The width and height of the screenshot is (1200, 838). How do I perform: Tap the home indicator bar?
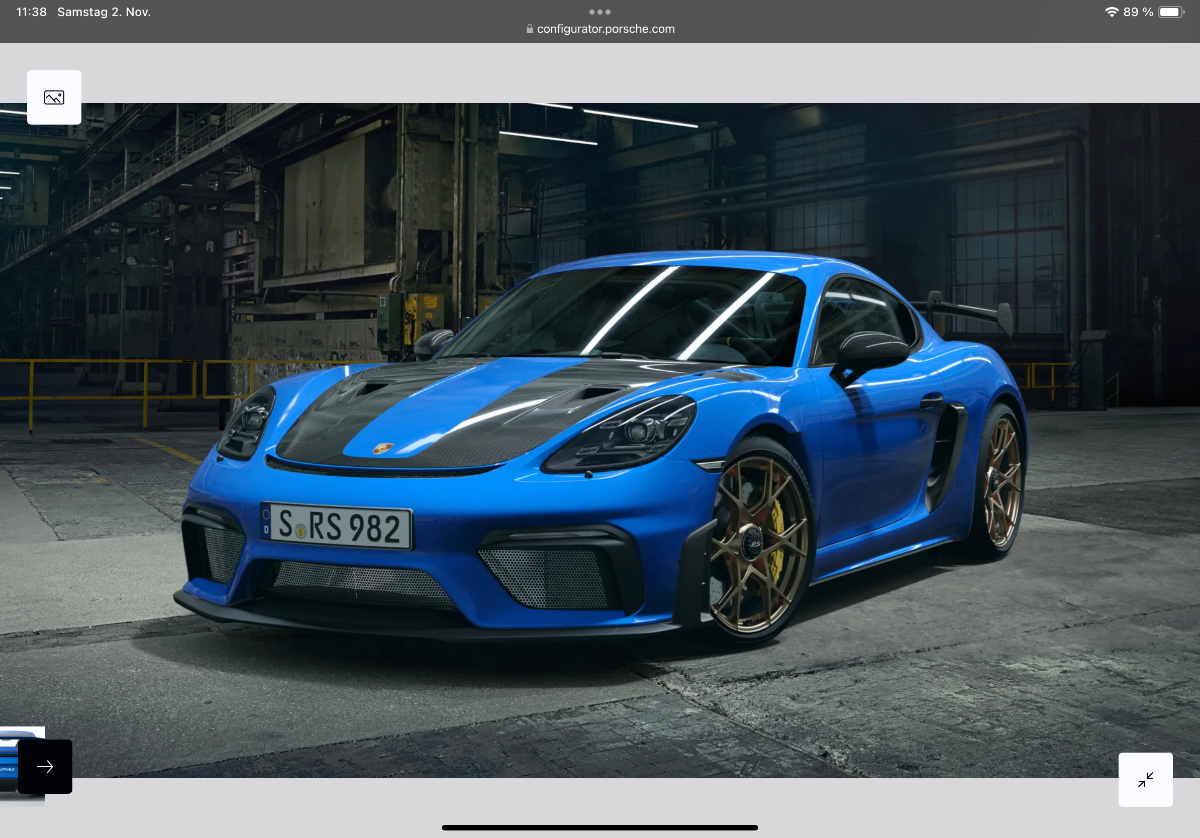(x=600, y=827)
